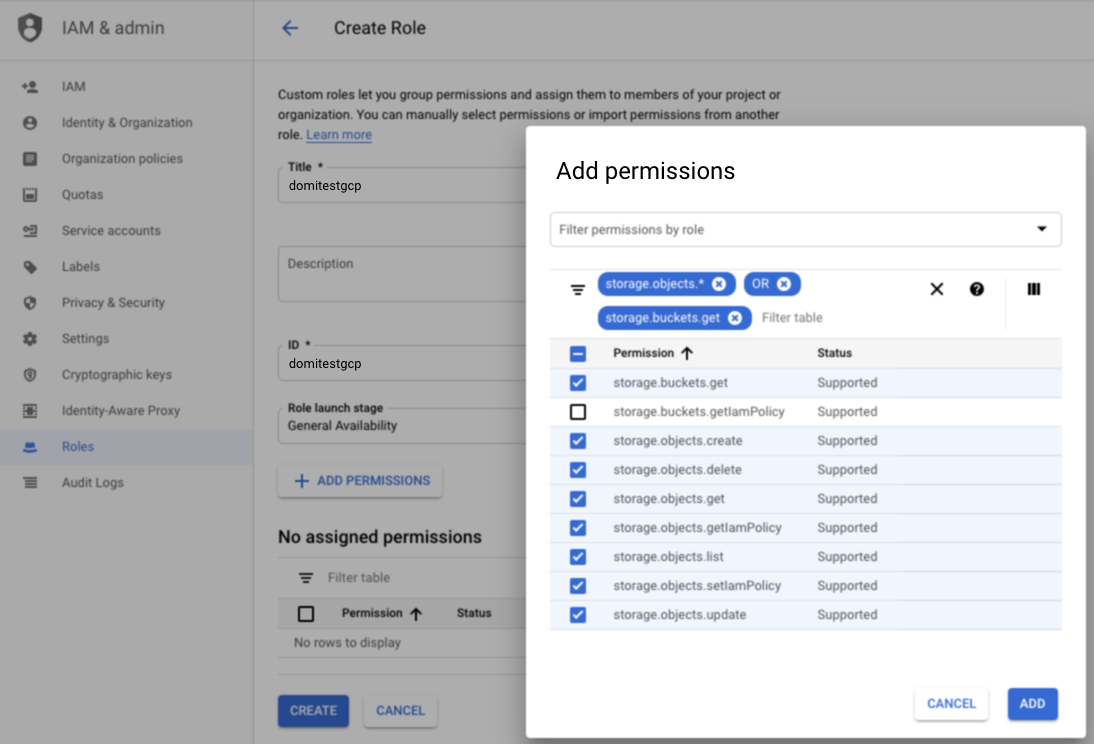Go to Organization policies in the sidebar
The image size is (1094, 744).
pos(121,159)
